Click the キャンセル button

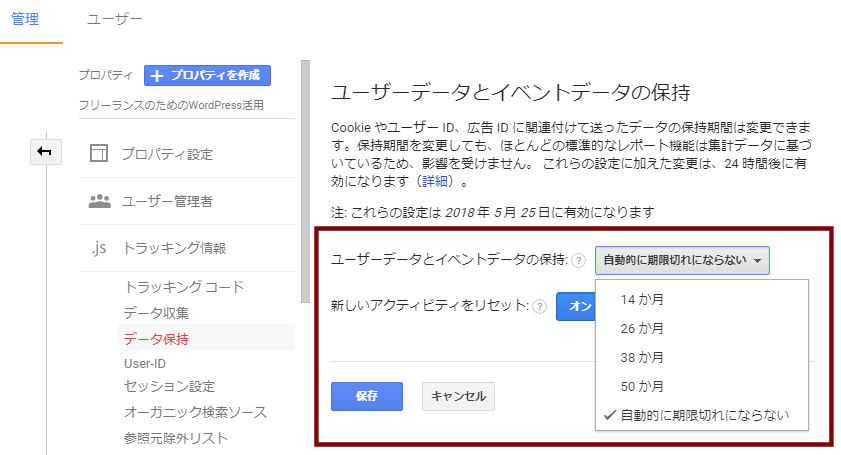coord(458,396)
